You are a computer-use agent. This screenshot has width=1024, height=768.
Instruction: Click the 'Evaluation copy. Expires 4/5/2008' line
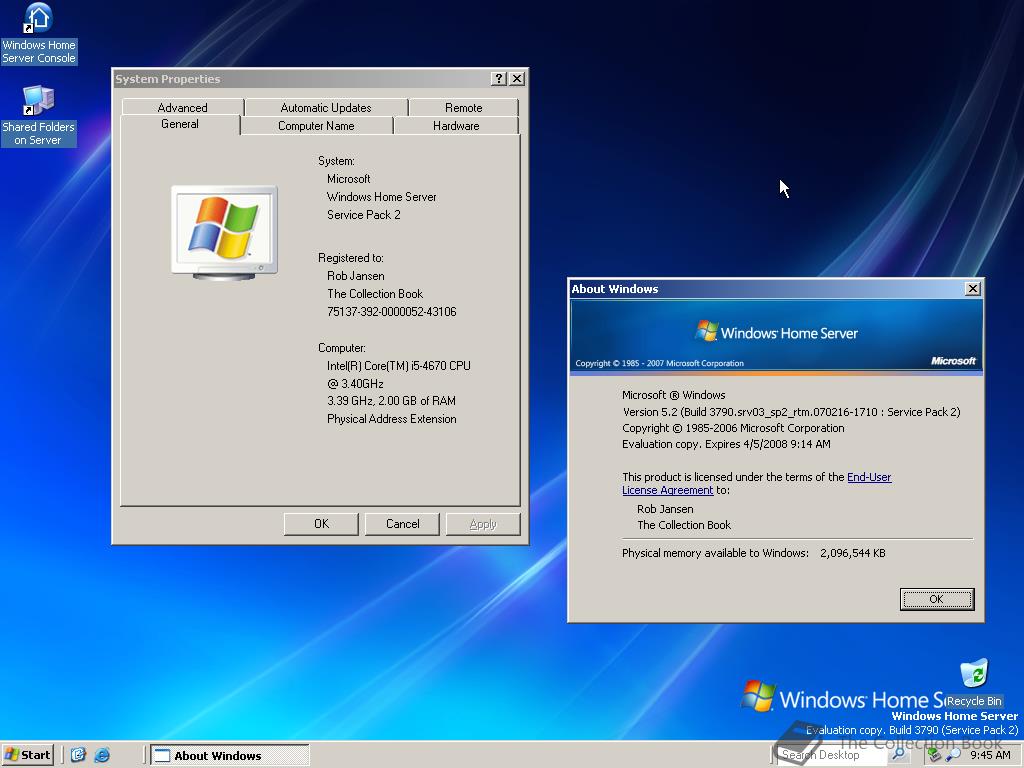tap(726, 444)
